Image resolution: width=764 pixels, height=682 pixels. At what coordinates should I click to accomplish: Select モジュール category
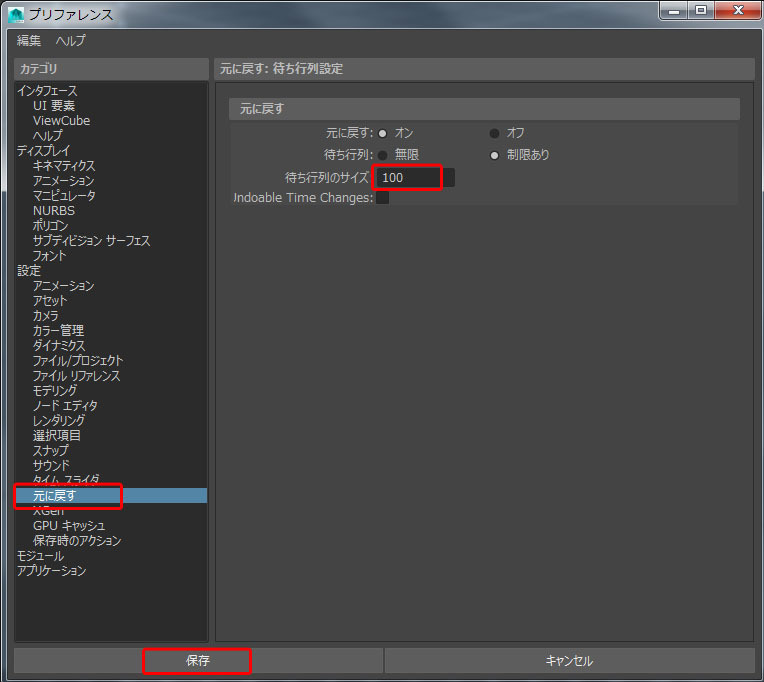tap(40, 556)
